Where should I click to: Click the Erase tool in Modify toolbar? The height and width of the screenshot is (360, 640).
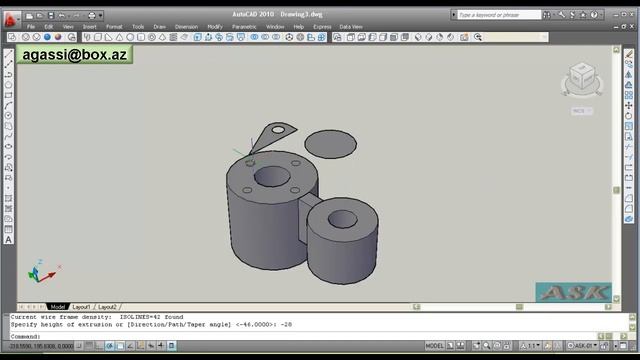click(629, 54)
